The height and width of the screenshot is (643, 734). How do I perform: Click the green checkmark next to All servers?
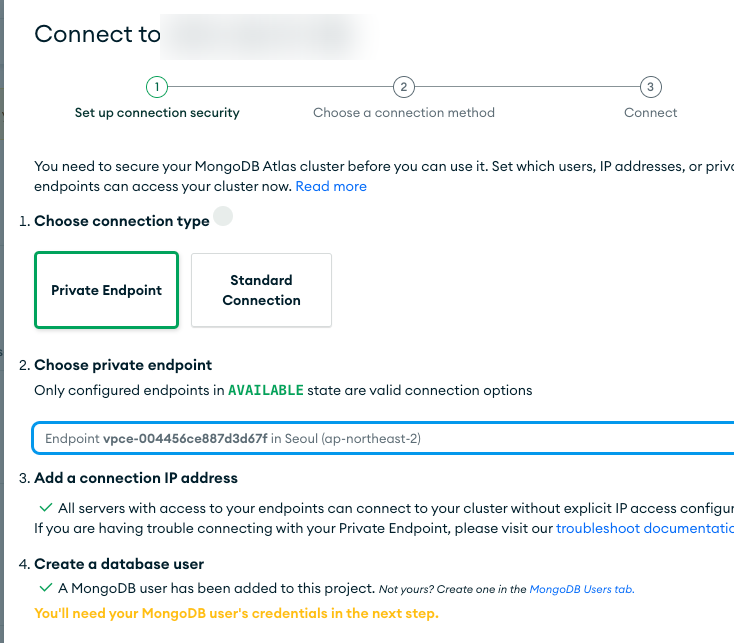coord(45,508)
